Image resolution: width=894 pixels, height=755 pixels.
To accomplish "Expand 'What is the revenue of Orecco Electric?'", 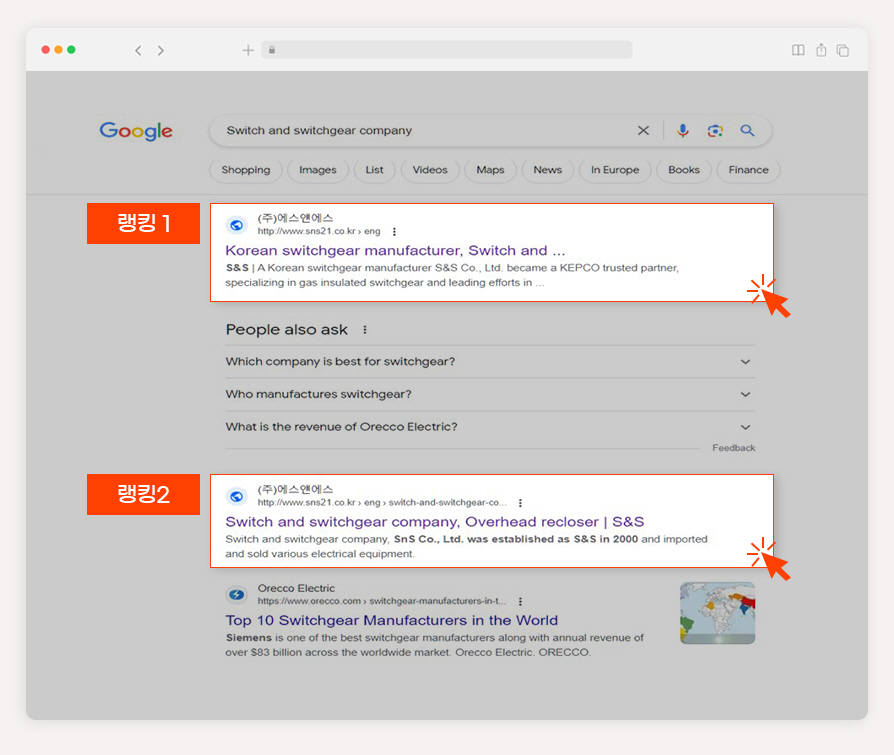I will click(x=490, y=427).
